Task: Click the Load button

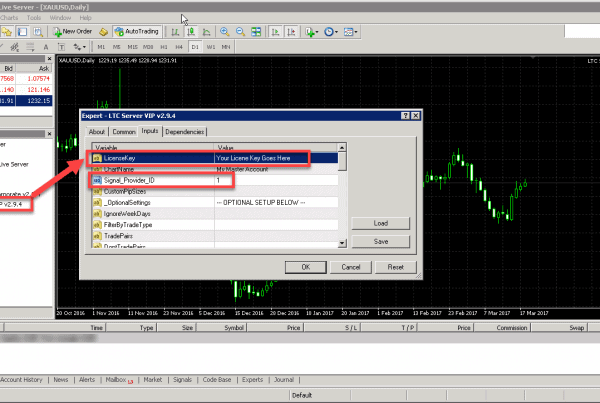Action: point(380,223)
